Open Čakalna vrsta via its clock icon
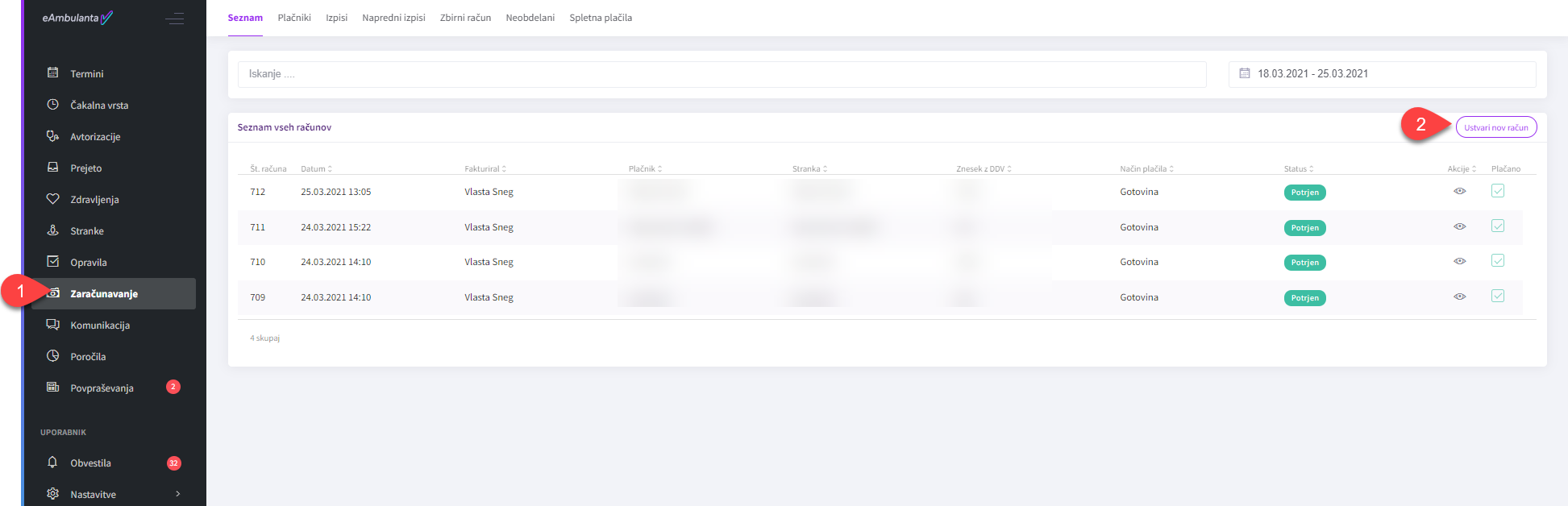Viewport: 1568px width, 506px height. pyautogui.click(x=53, y=105)
